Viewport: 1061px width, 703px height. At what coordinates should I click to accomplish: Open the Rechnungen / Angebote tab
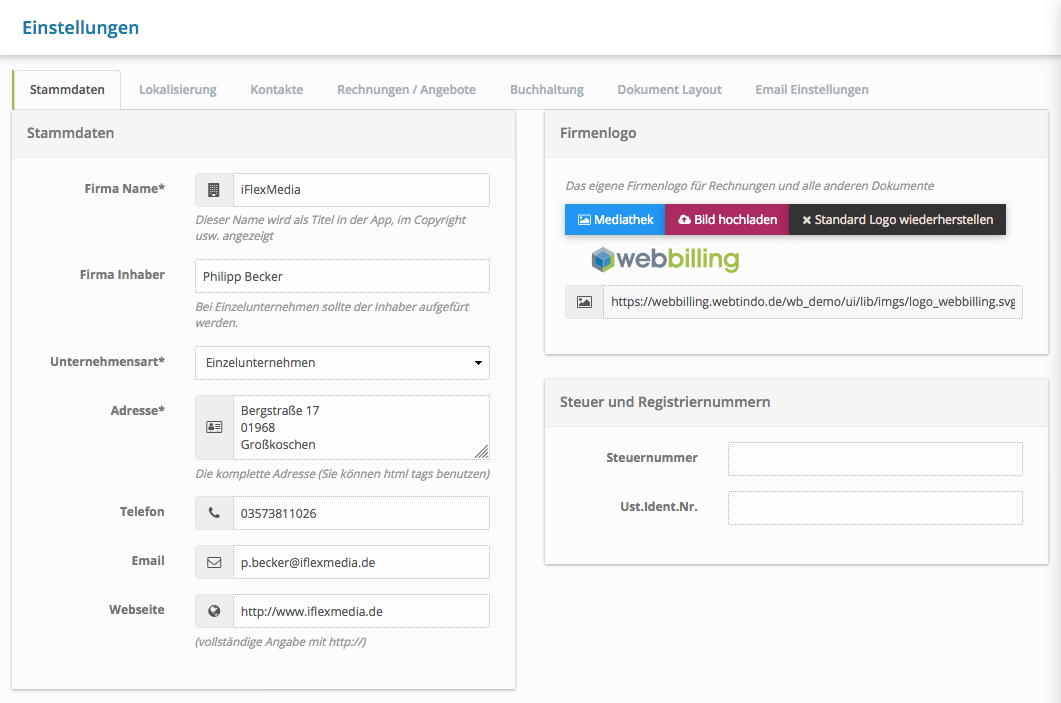tap(406, 90)
